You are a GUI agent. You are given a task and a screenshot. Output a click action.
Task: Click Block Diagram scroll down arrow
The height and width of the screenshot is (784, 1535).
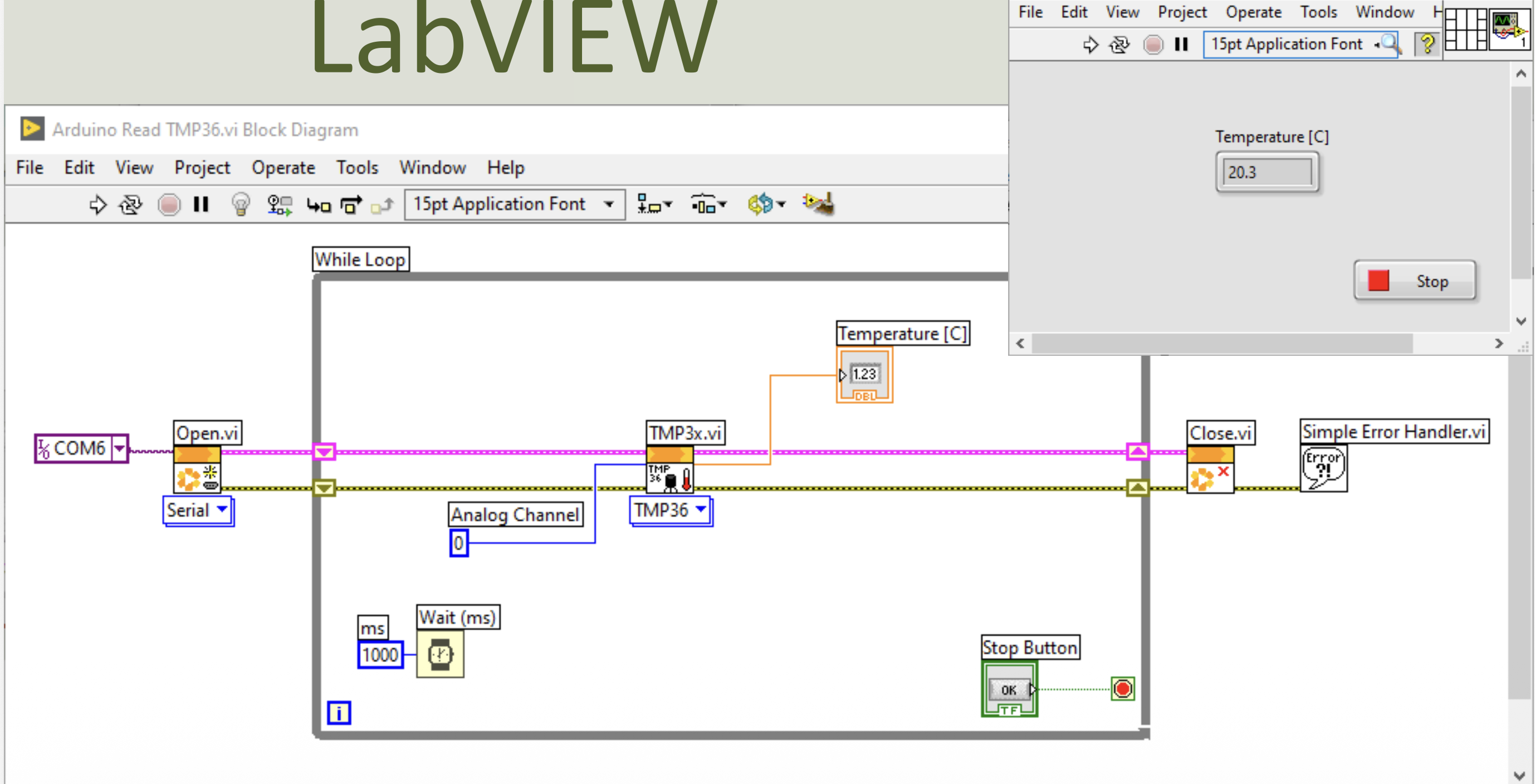pos(1521,776)
